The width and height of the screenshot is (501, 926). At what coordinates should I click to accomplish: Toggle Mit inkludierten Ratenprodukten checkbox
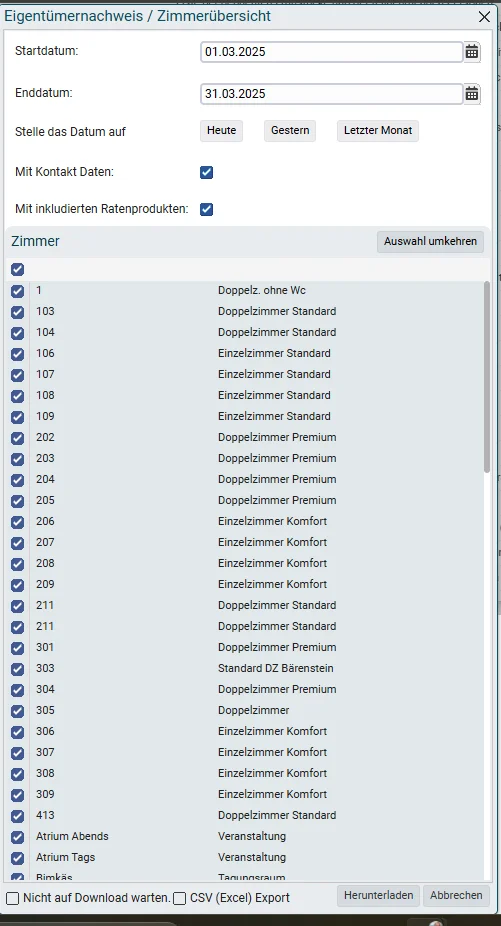point(206,209)
